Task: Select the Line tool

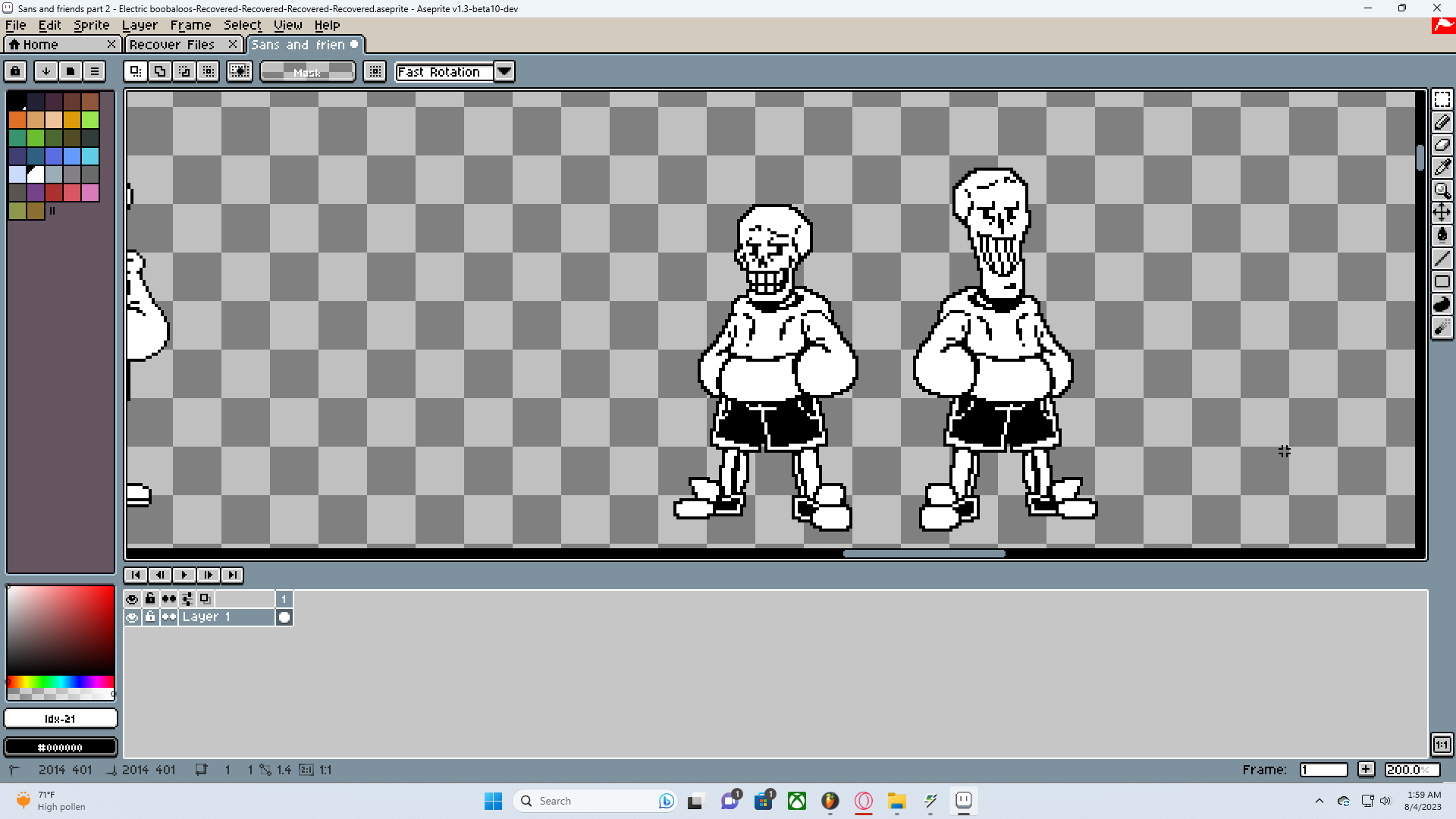Action: tap(1442, 259)
